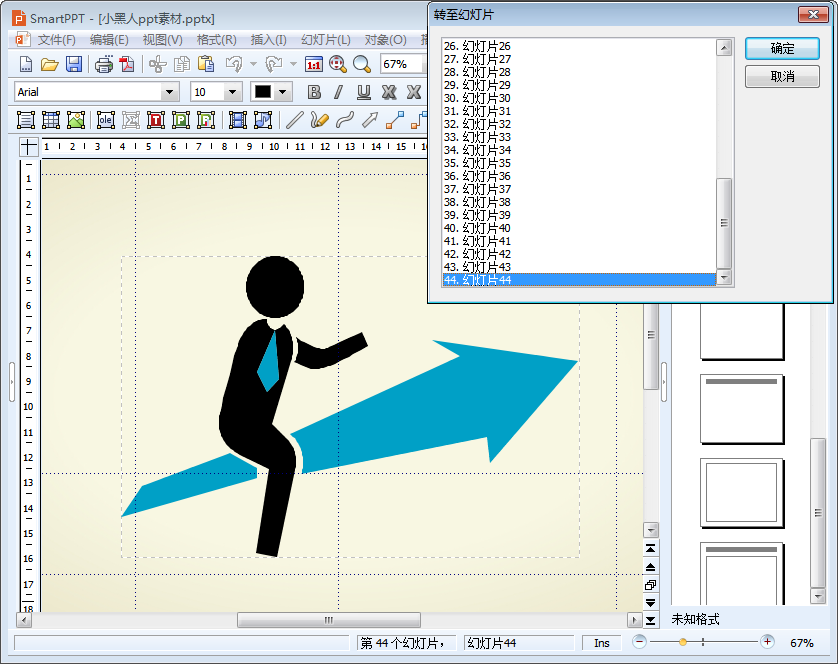838x664 pixels.
Task: Go to the previous slide
Action: pyautogui.click(x=650, y=567)
